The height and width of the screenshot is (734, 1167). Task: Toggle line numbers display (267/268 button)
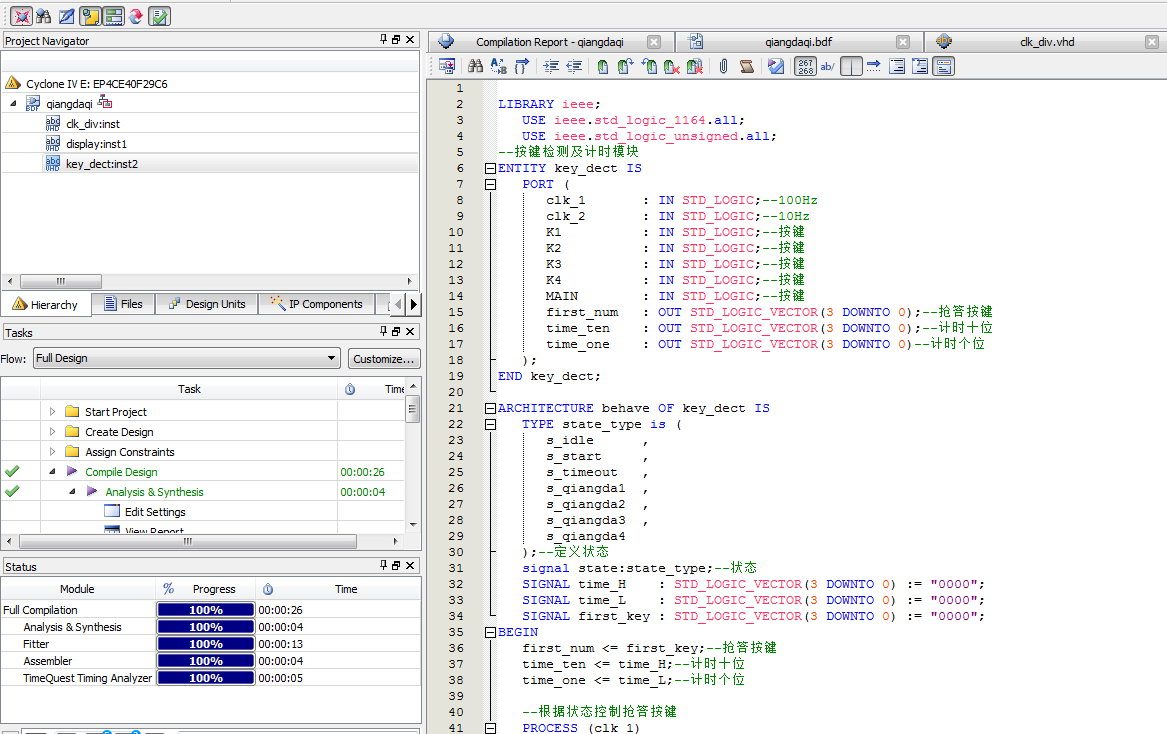[x=805, y=67]
